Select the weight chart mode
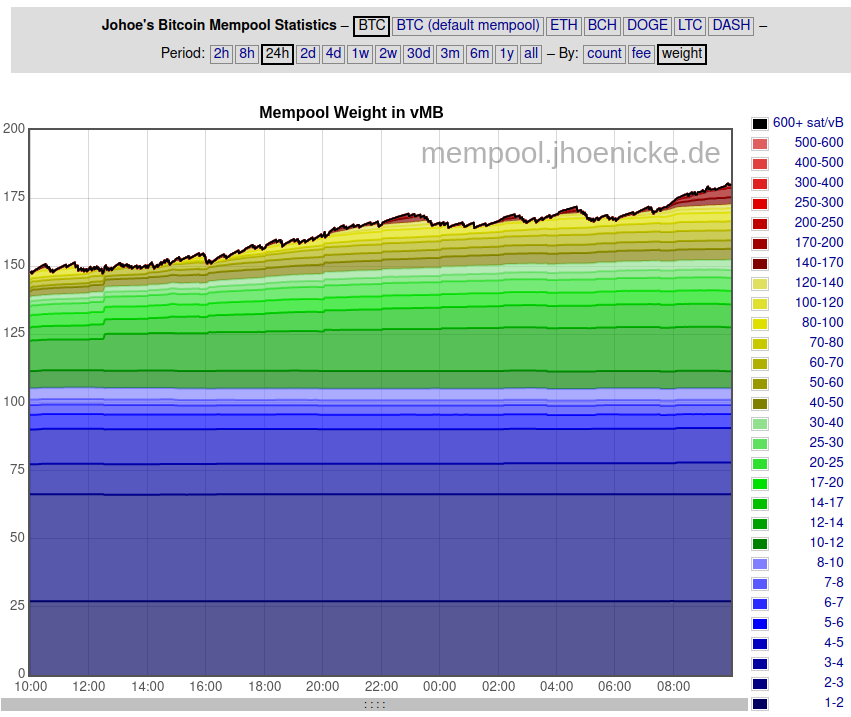 [x=682, y=54]
